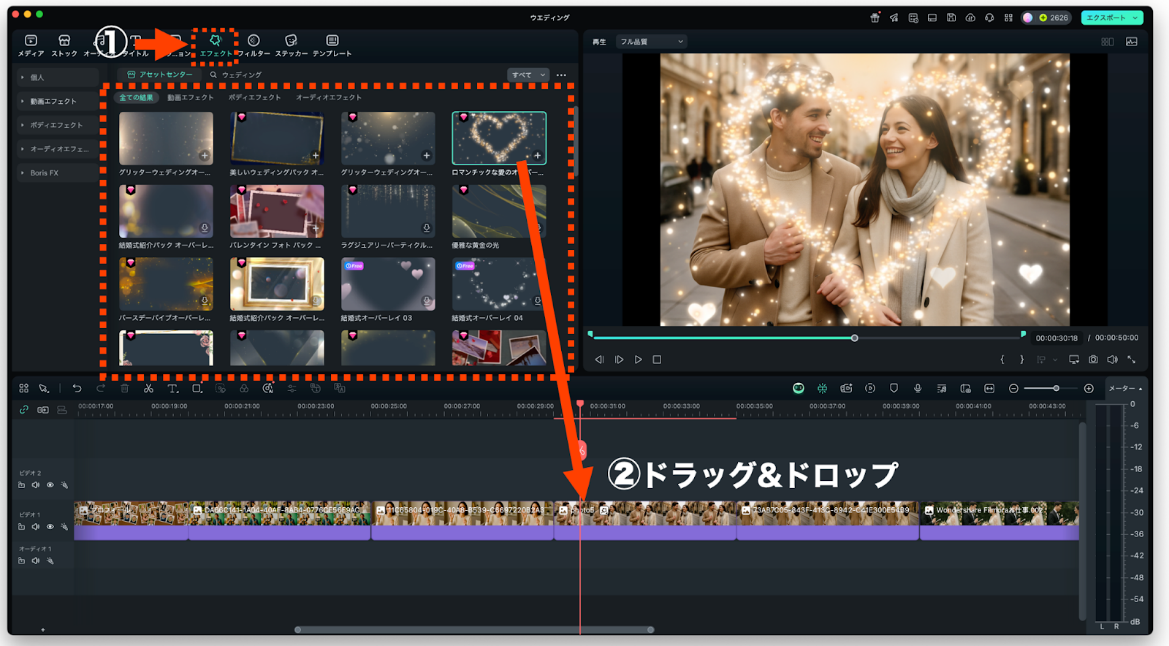The height and width of the screenshot is (646, 1169).
Task: Click the paper plane share icon
Action: tap(894, 17)
